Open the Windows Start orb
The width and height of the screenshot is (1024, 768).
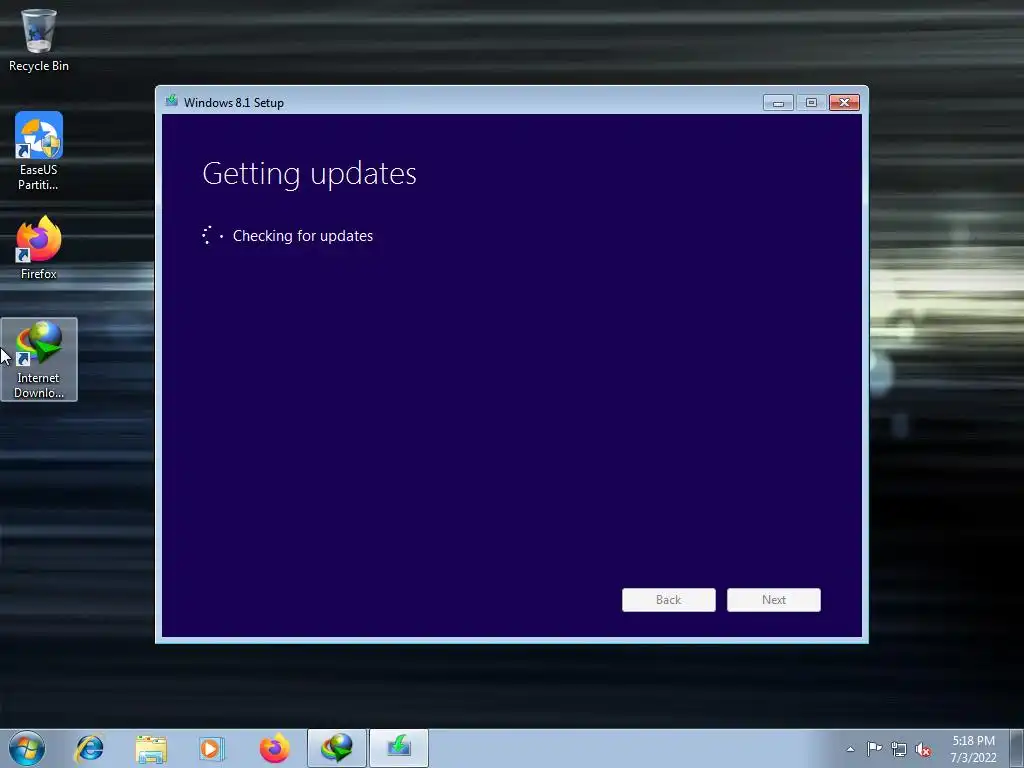[x=27, y=748]
